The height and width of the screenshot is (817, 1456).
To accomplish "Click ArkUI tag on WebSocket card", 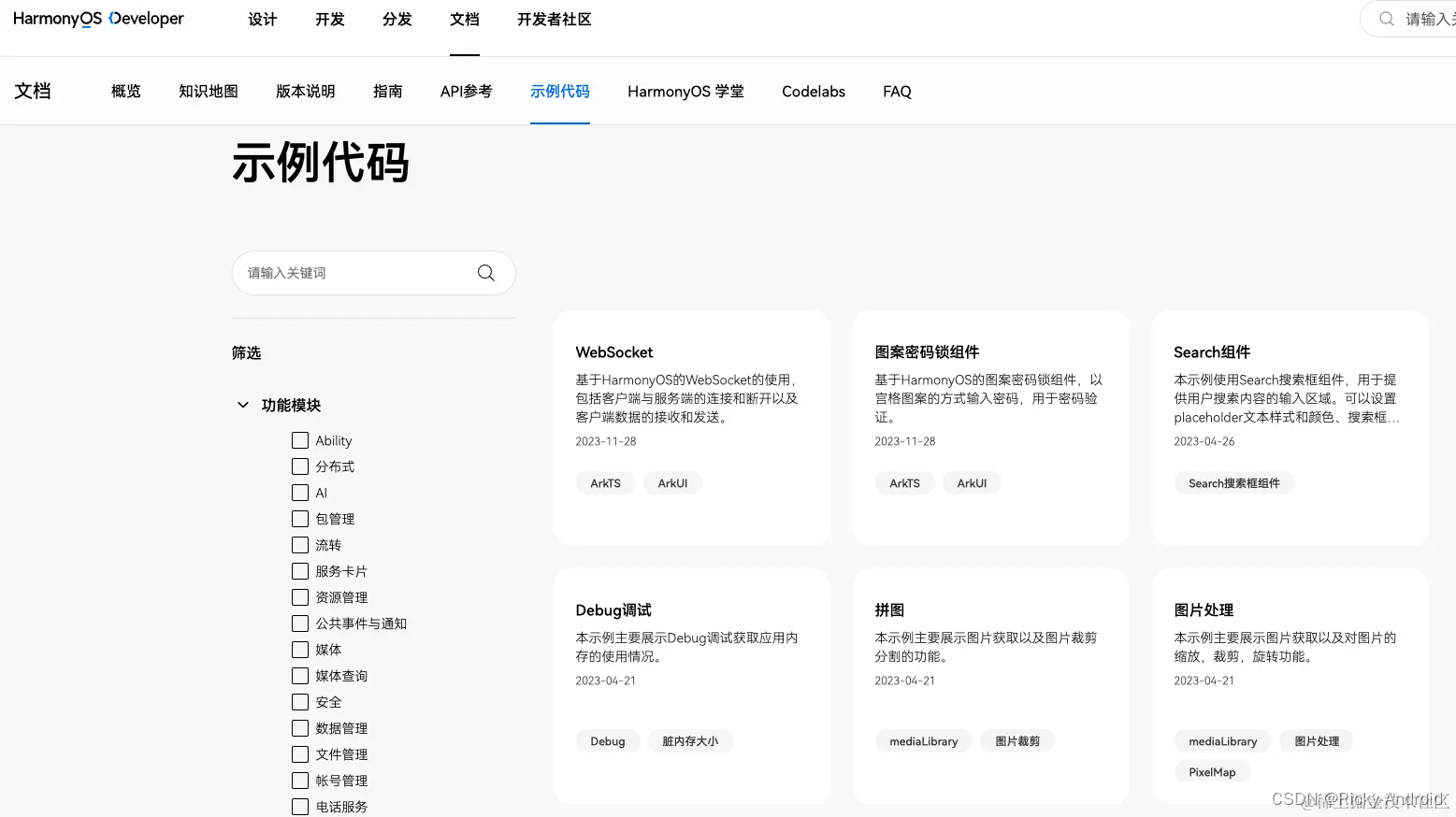I will coord(672,483).
